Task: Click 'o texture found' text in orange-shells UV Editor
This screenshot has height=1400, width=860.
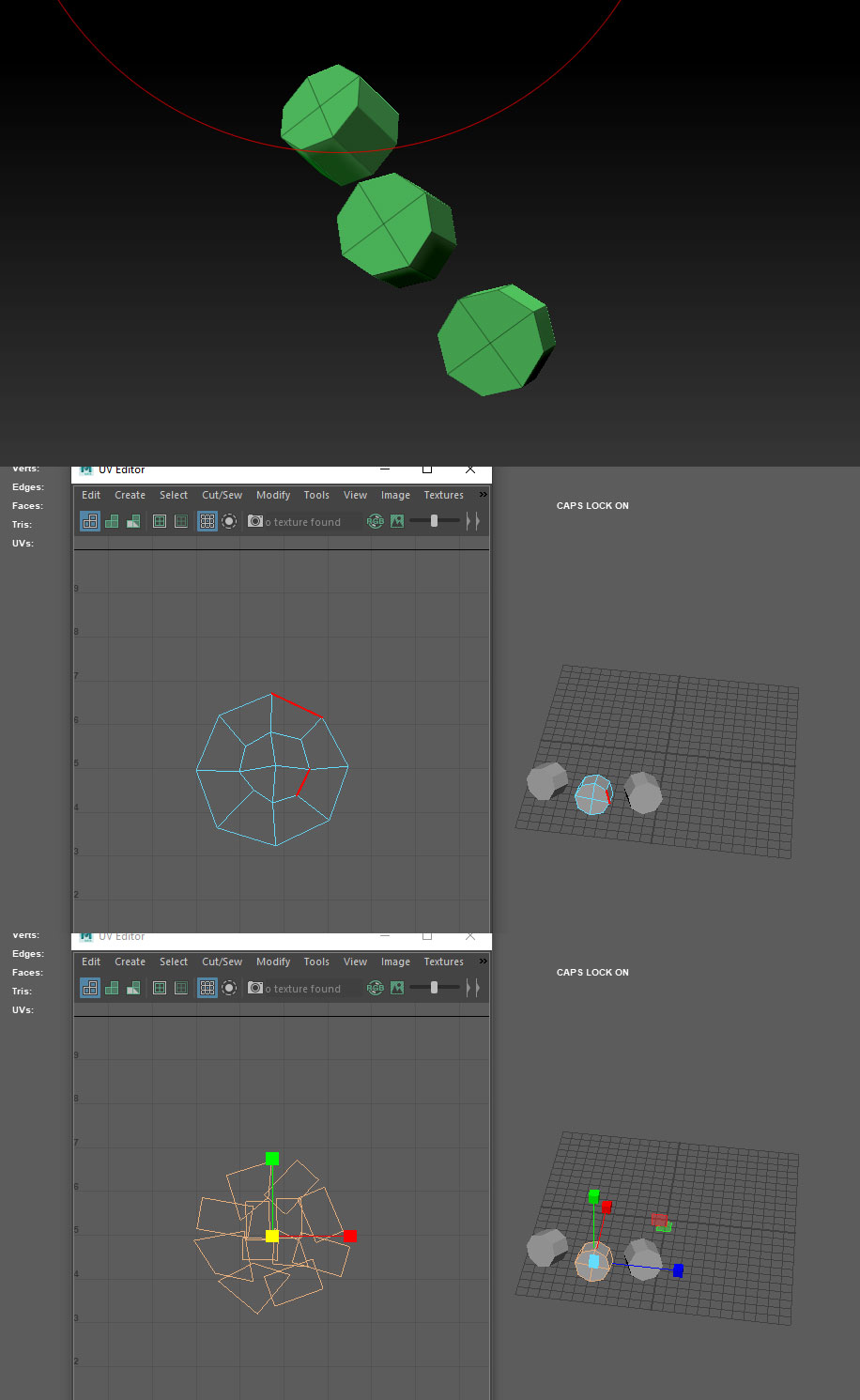Action: 303,989
